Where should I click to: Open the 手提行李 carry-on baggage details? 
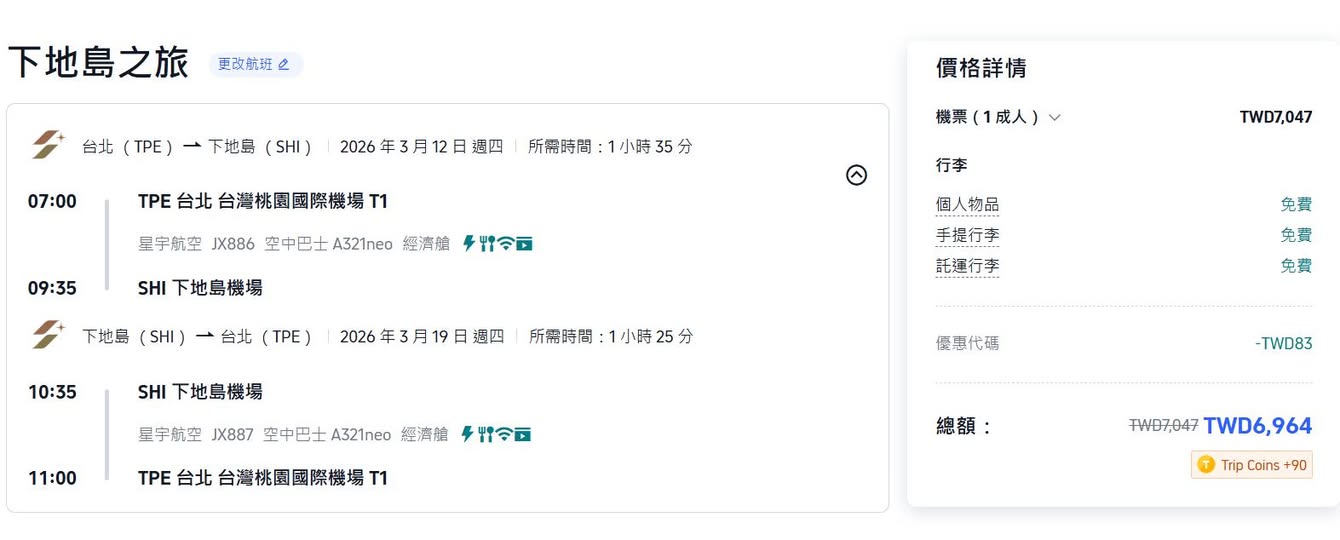point(967,236)
